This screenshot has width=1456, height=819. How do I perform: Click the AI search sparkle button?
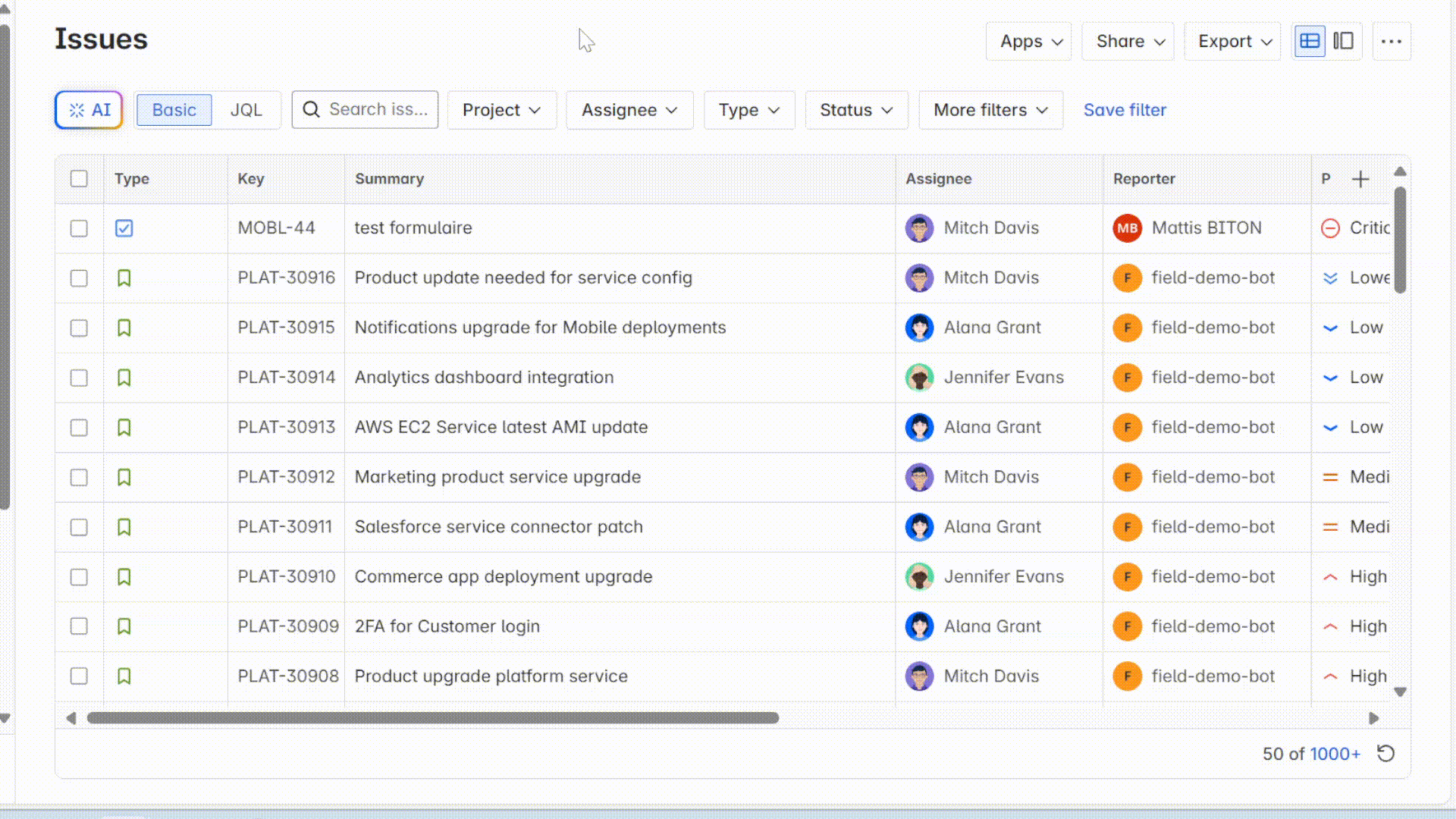tap(89, 110)
